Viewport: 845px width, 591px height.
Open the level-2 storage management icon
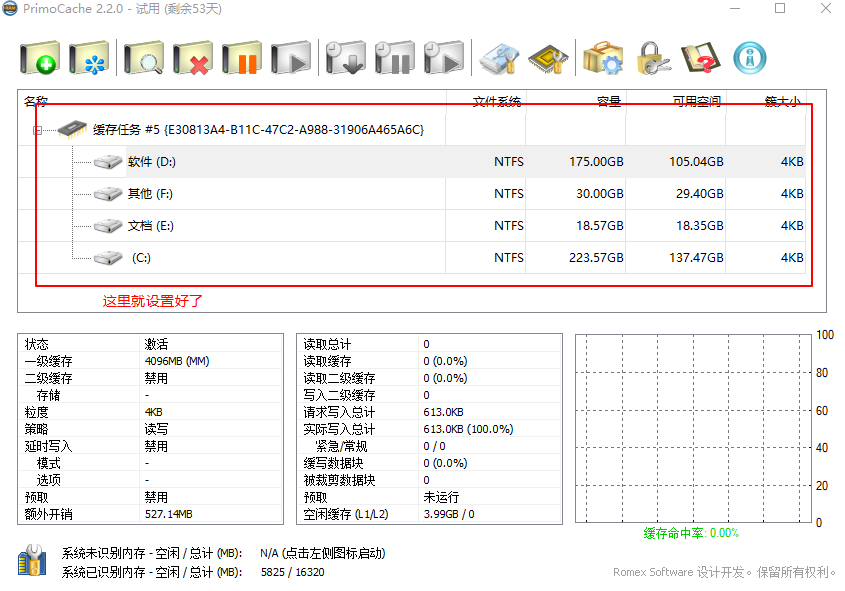coord(500,58)
